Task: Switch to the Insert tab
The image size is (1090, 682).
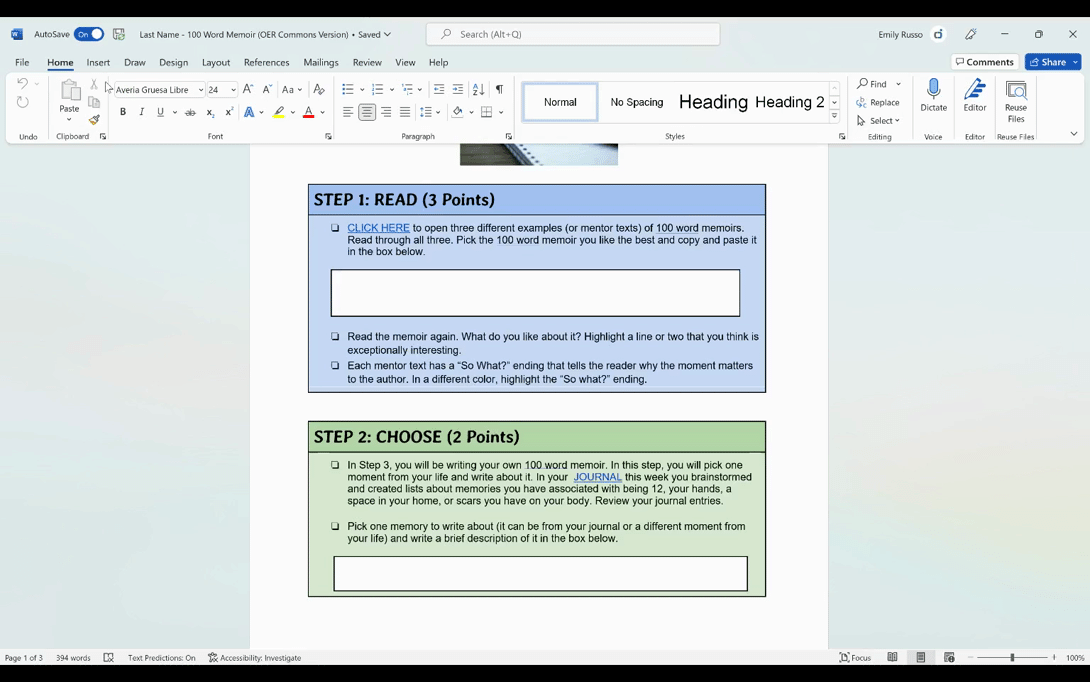Action: 98,62
